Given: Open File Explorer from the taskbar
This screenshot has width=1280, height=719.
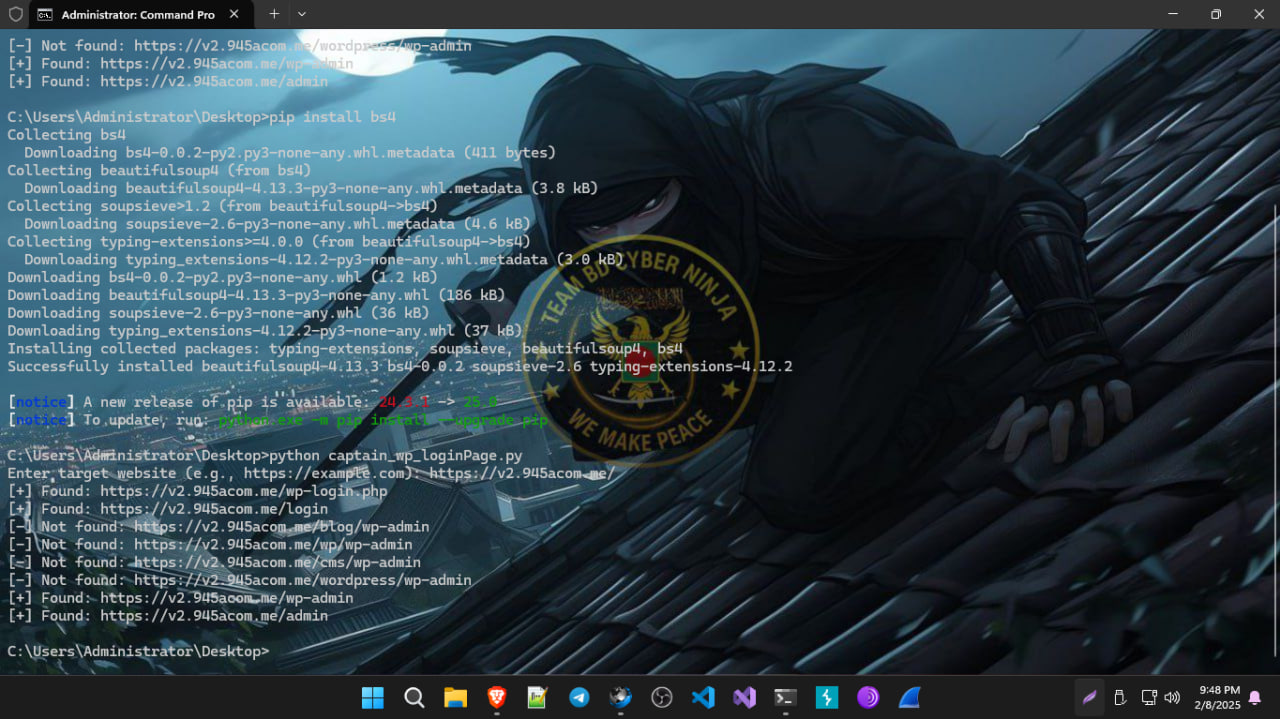Looking at the screenshot, I should [455, 697].
